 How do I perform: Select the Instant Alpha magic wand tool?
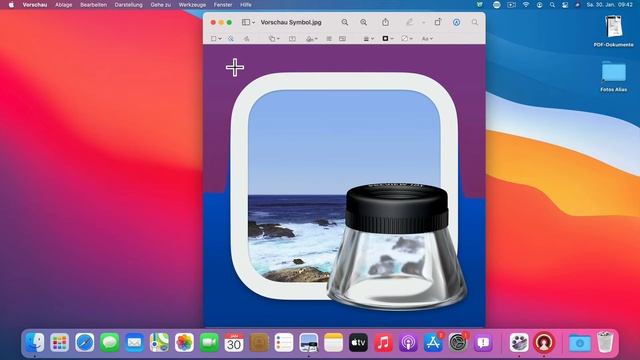[x=231, y=38]
